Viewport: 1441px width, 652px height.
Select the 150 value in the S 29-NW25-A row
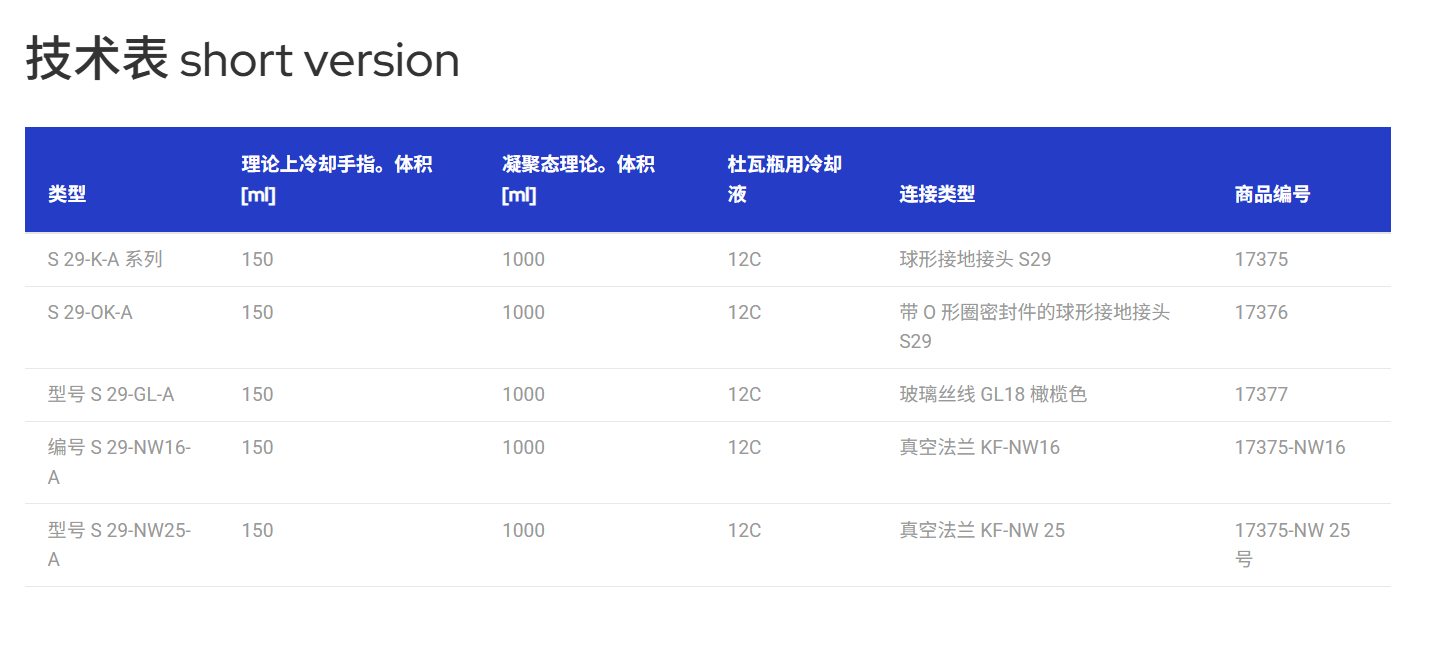(257, 531)
